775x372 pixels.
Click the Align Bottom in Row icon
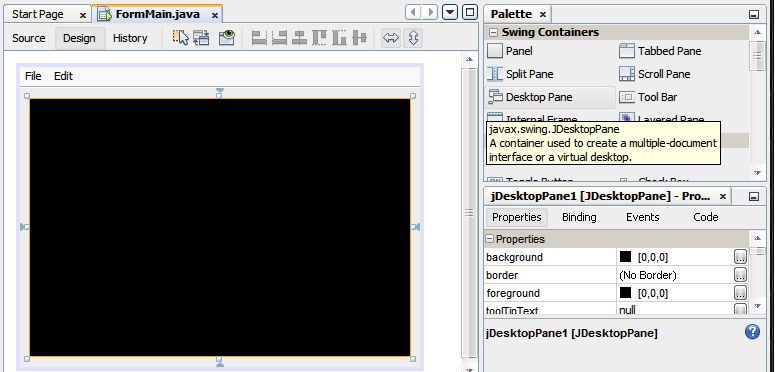339,38
